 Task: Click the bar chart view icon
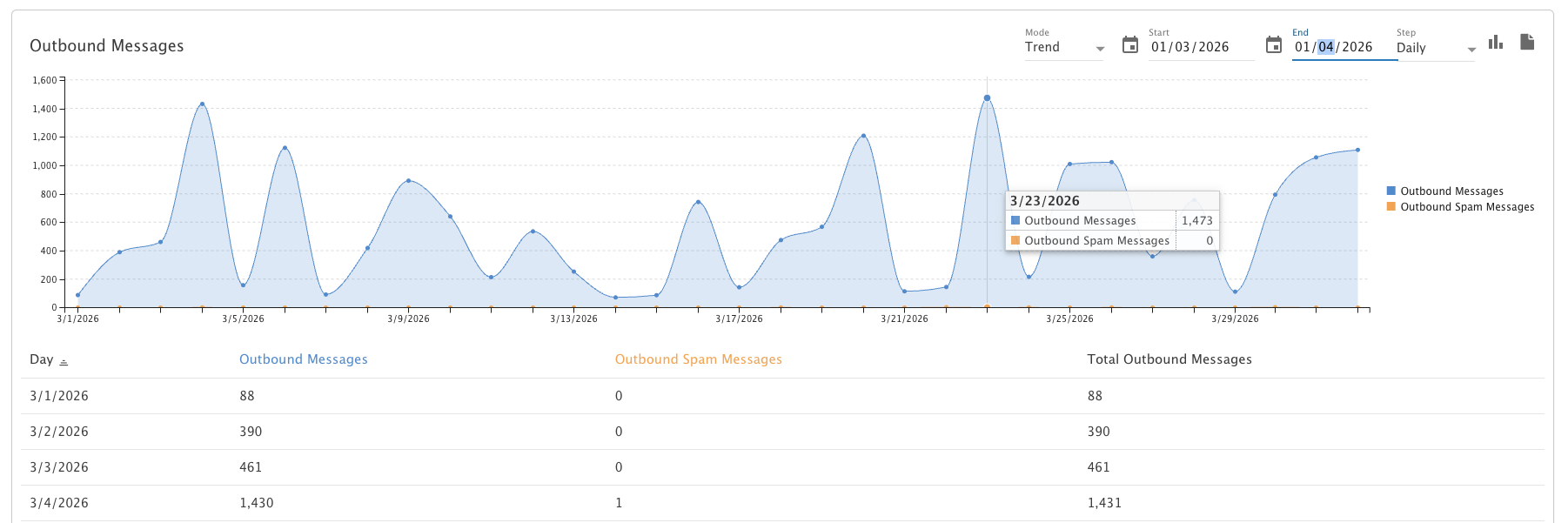point(1495,43)
